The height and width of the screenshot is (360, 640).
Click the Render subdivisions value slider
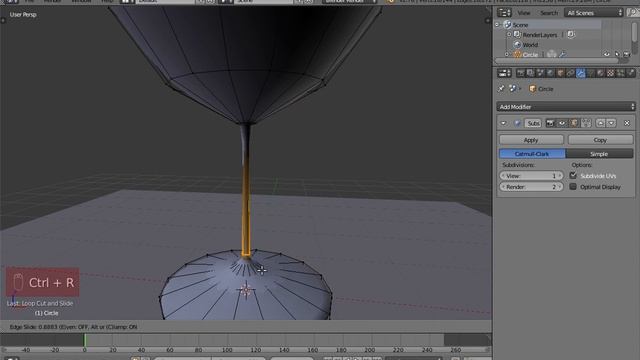tap(531, 187)
